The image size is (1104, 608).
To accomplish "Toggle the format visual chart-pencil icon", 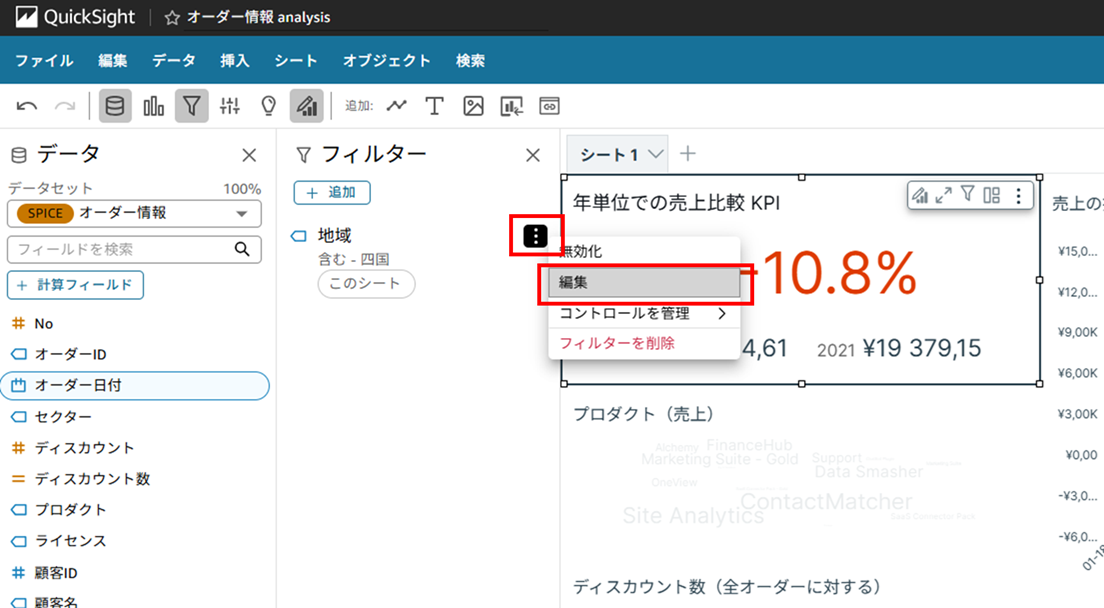I will point(306,106).
